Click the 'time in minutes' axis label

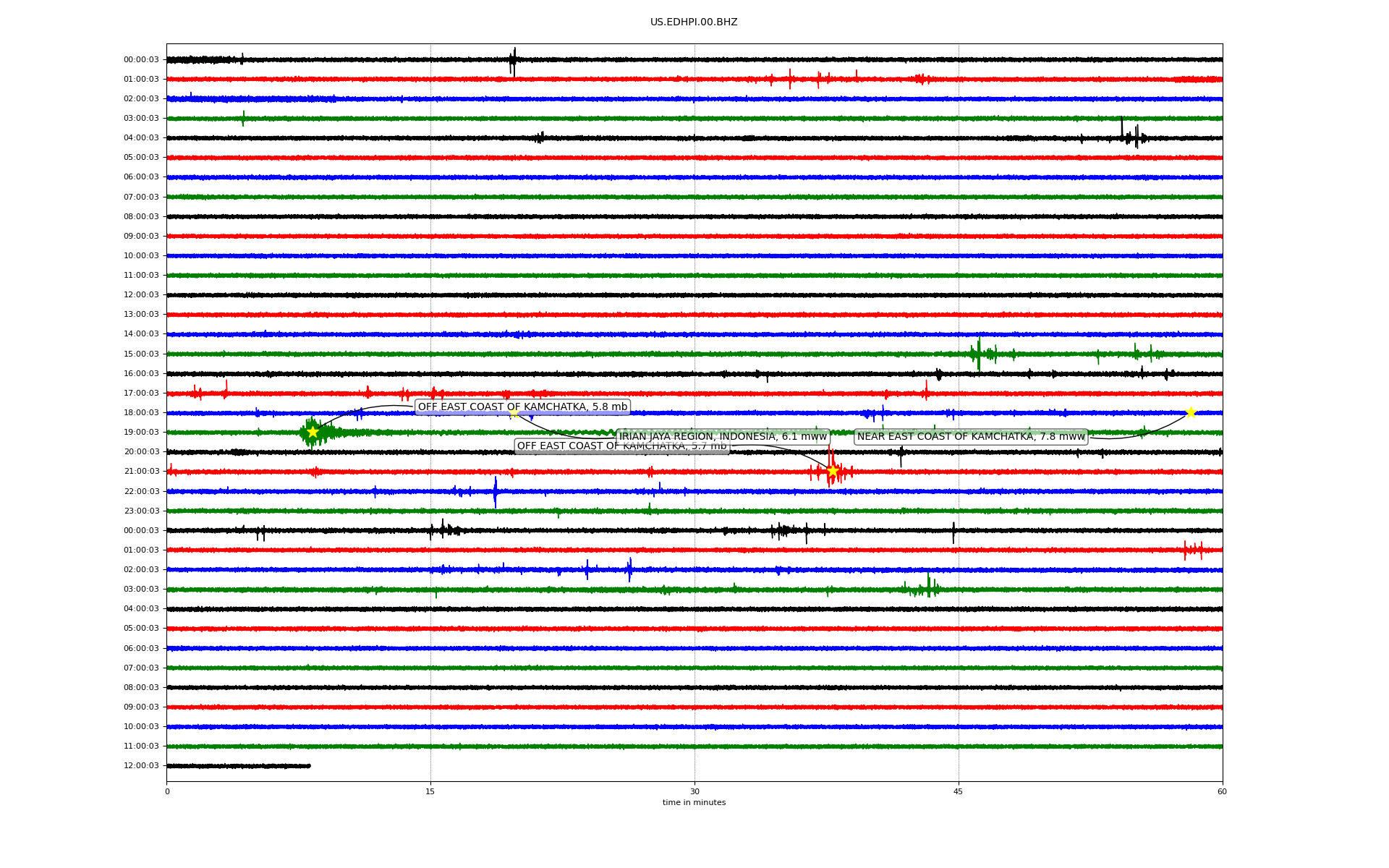click(694, 802)
